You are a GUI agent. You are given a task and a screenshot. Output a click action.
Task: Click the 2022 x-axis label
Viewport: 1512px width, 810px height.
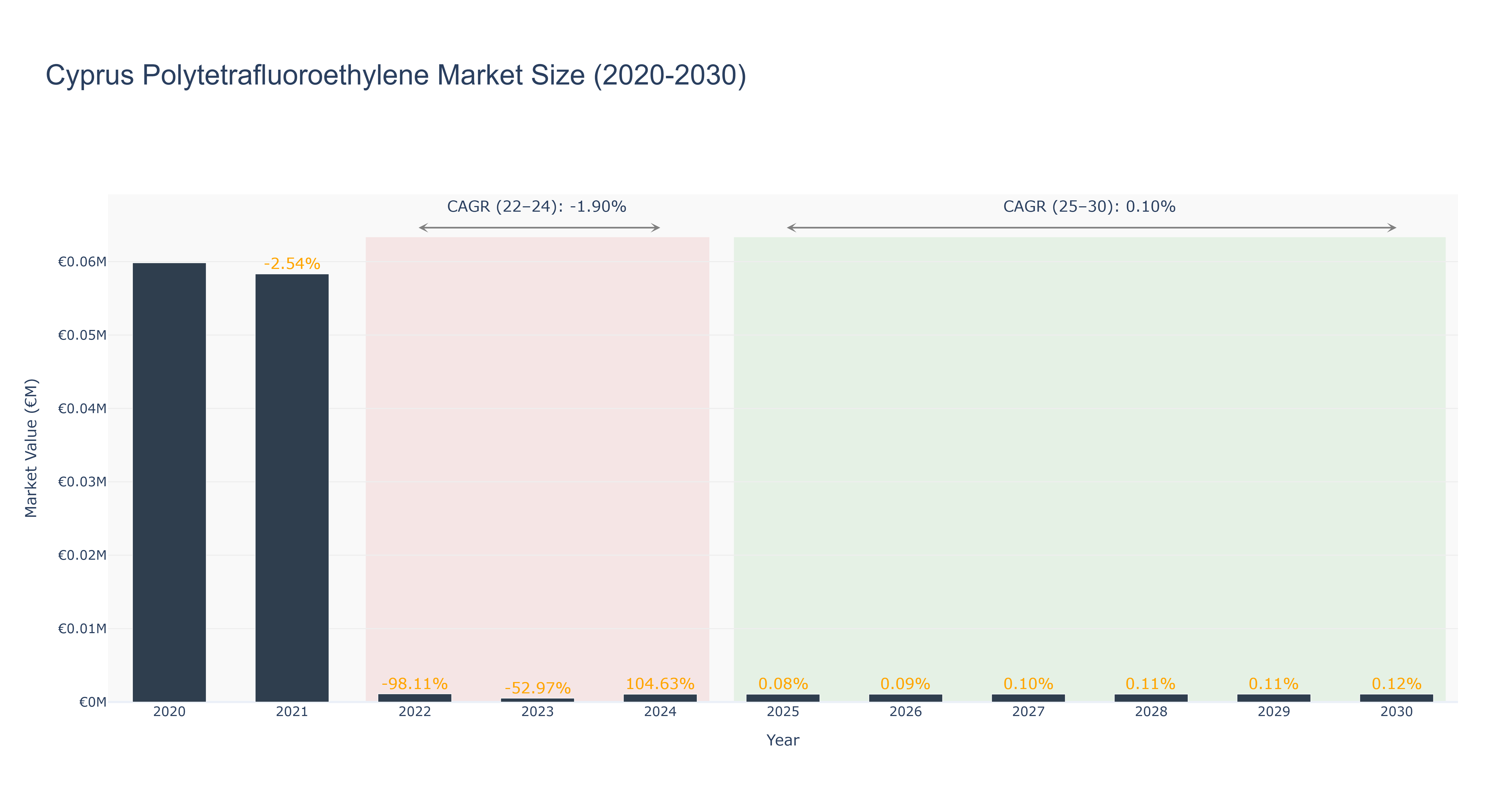[415, 712]
